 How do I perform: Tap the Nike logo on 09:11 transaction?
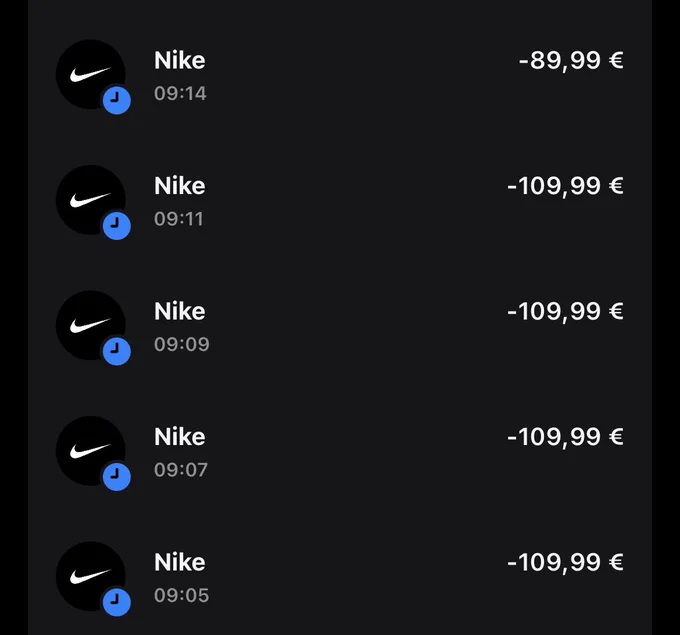91,200
